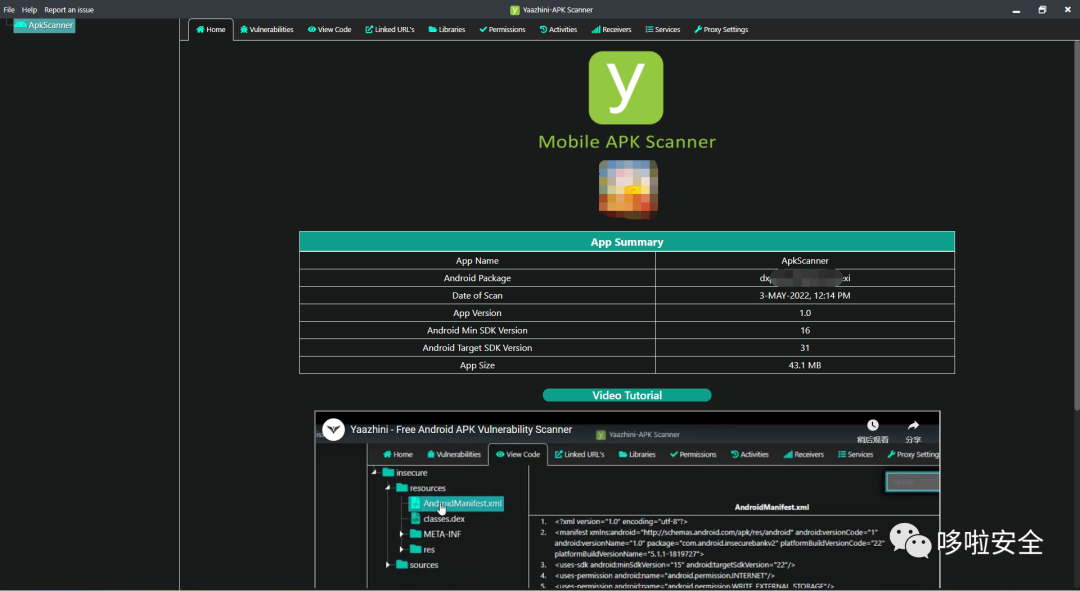Click the Home tab house icon
Viewport: 1080px width, 591px height.
(x=200, y=30)
